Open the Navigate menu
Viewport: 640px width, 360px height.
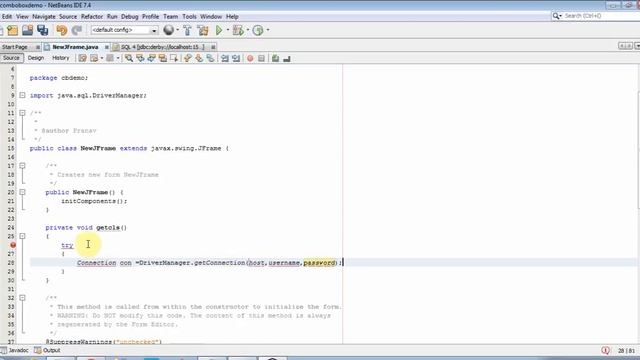[44, 17]
